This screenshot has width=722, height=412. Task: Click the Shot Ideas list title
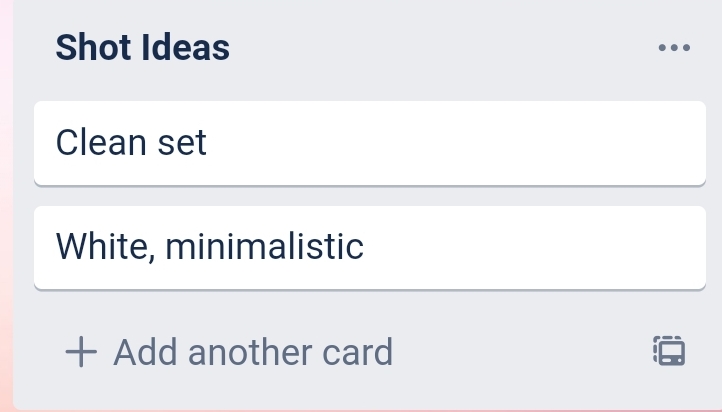[143, 47]
